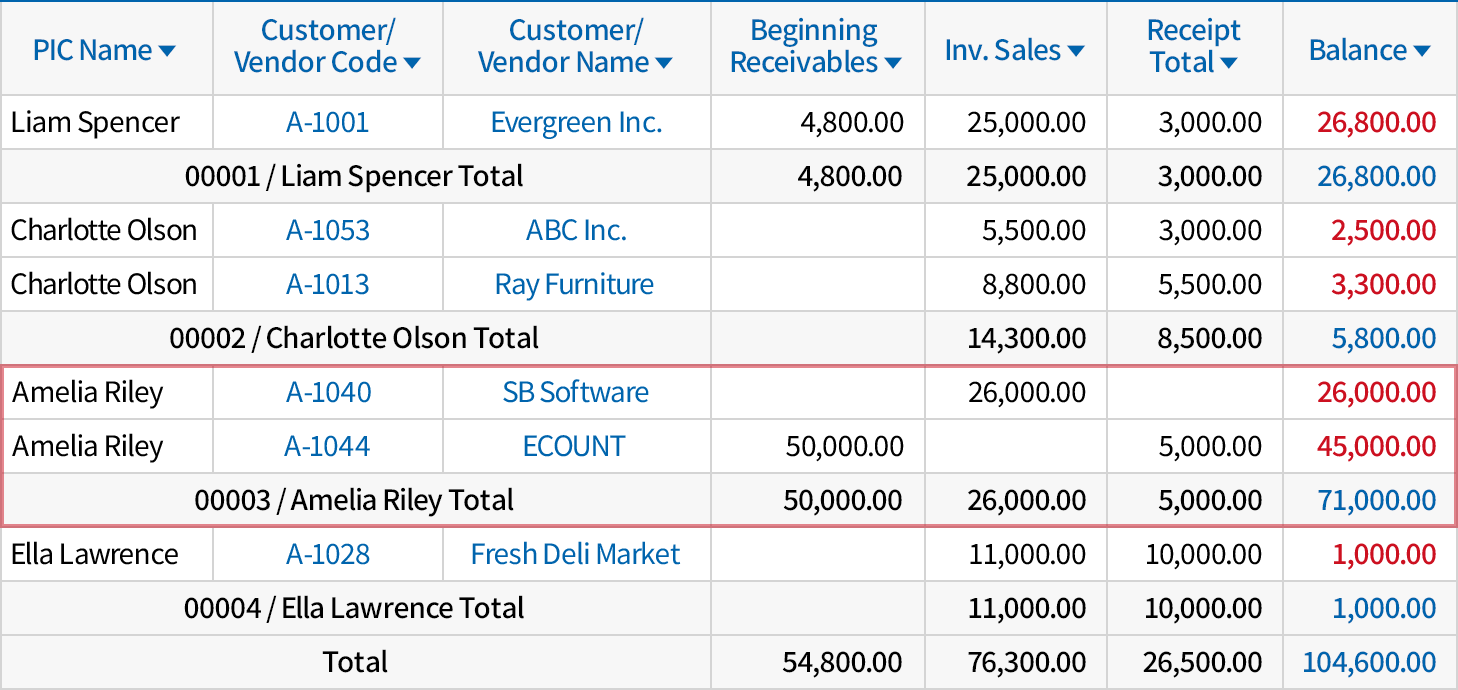
Task: Open the PIC Name column sort dropdown
Action: pyautogui.click(x=167, y=51)
